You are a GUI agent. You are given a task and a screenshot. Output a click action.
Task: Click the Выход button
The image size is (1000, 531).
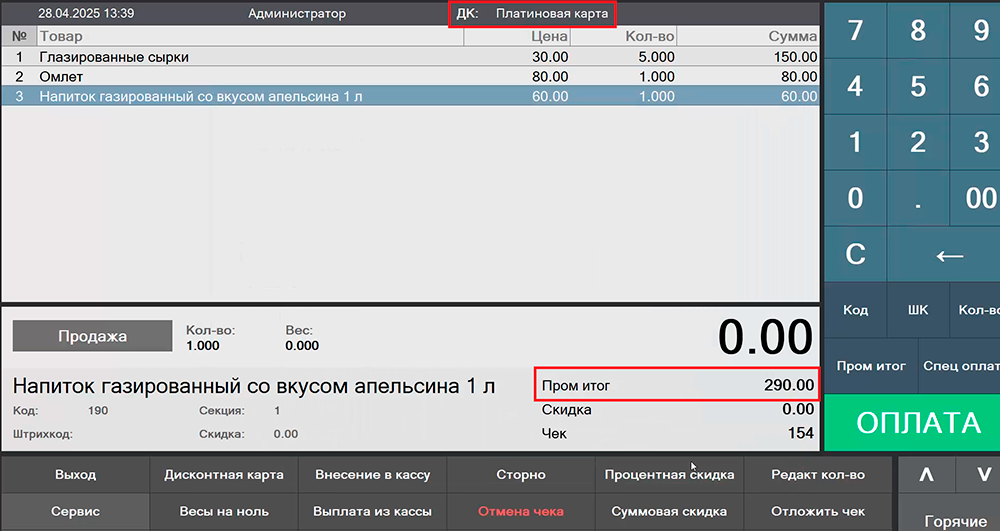point(76,475)
